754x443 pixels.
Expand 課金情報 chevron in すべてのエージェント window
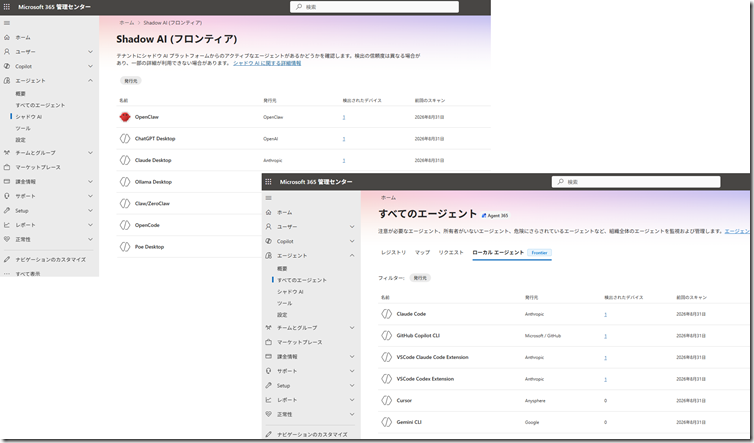click(352, 356)
